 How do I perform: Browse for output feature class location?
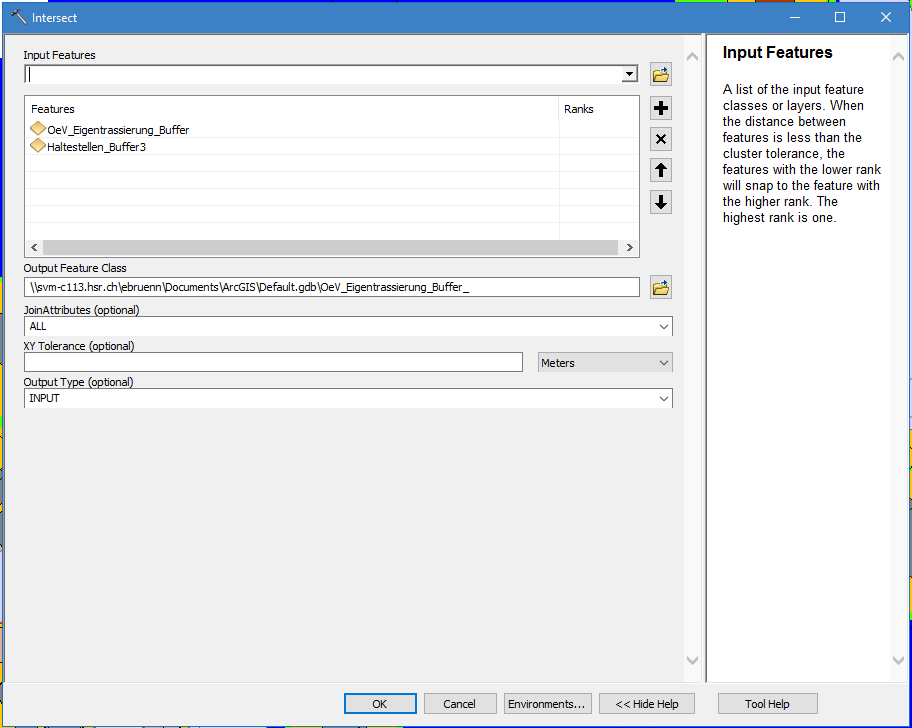tap(660, 288)
